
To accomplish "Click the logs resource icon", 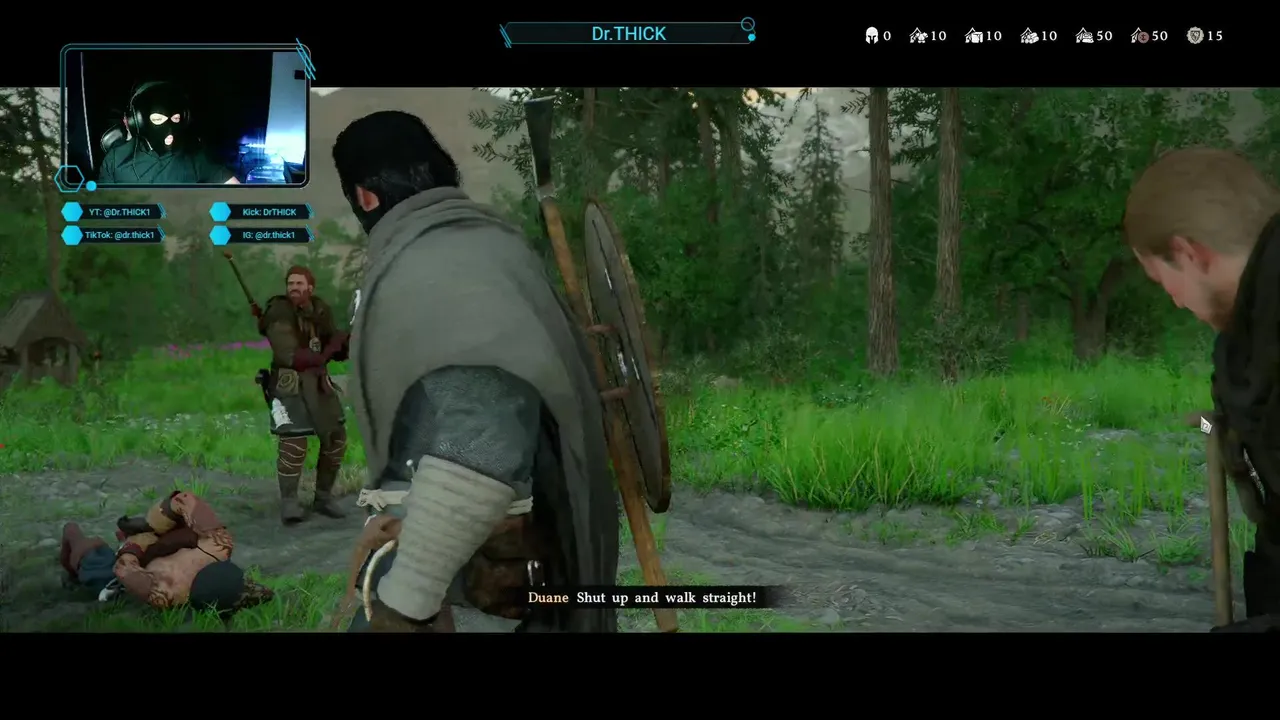I will click(x=1029, y=36).
